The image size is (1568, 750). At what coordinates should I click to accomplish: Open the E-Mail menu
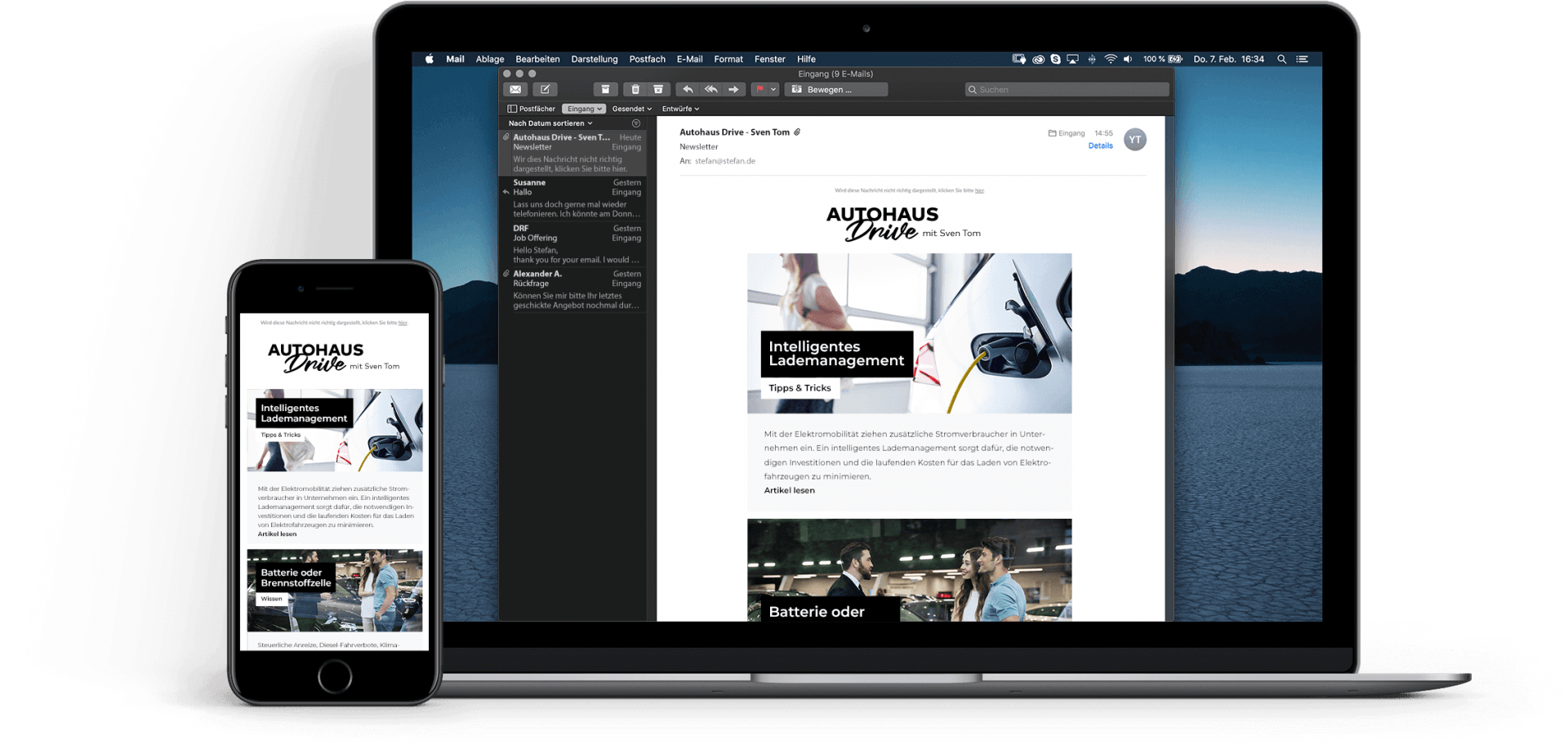coord(689,60)
